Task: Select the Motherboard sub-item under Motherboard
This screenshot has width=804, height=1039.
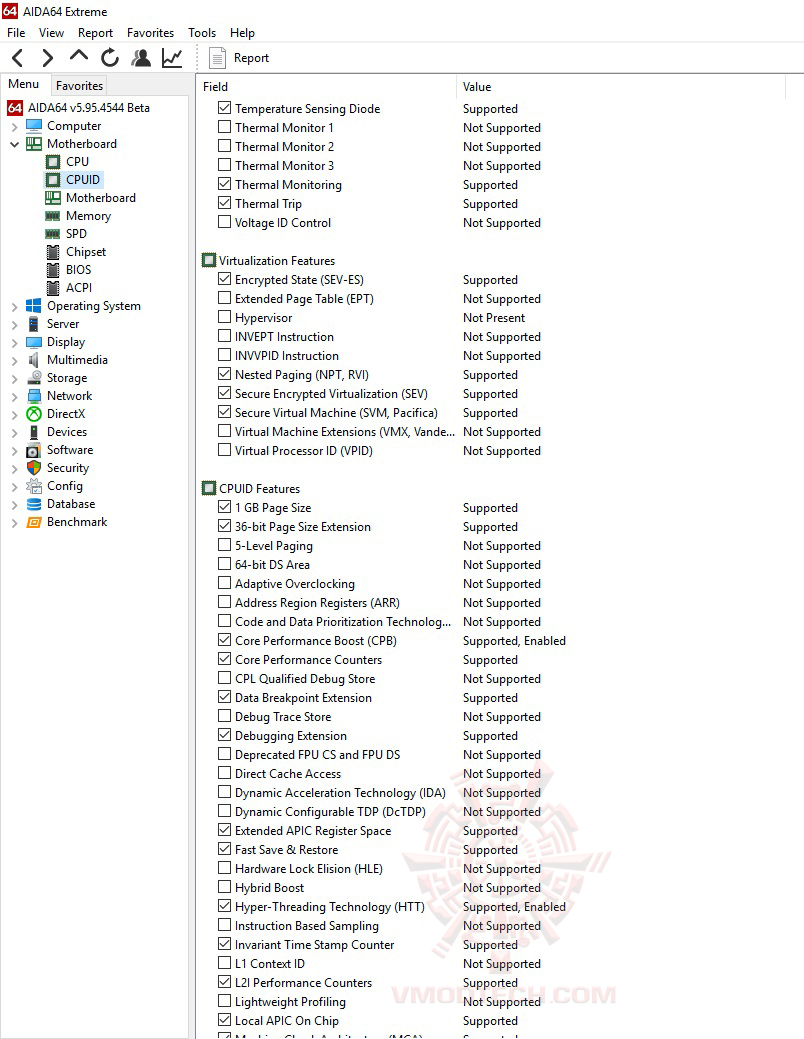Action: point(101,198)
